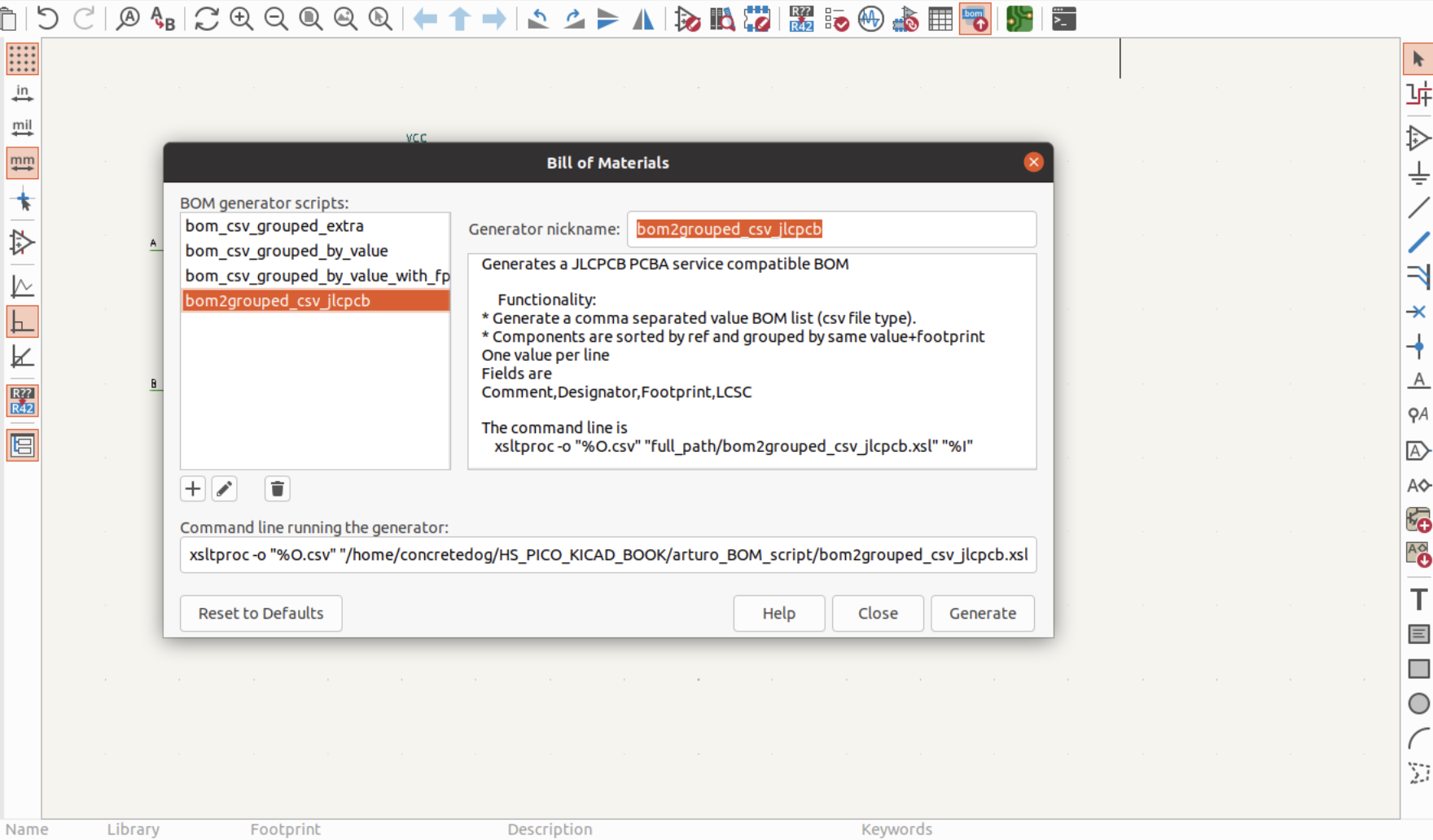The width and height of the screenshot is (1433, 840).
Task: Click the command line input field
Action: point(607,555)
